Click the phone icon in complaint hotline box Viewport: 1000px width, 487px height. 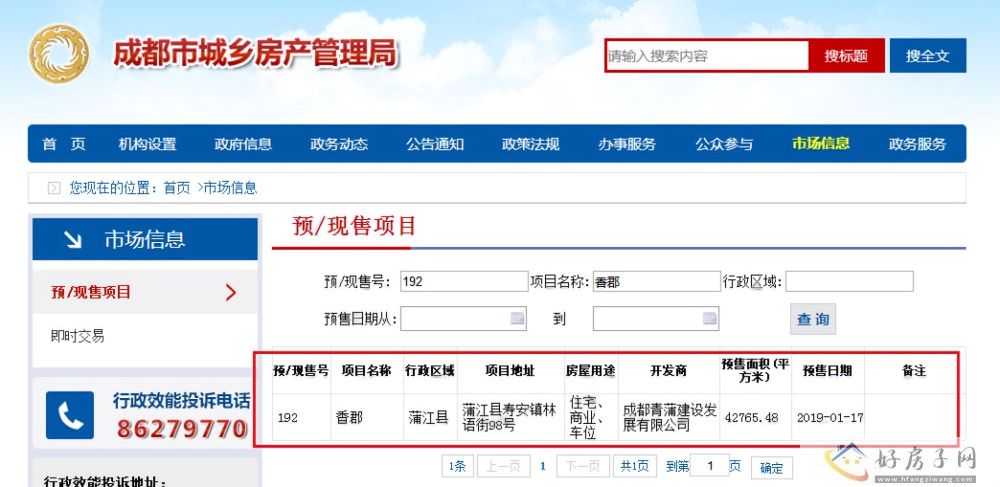71,415
